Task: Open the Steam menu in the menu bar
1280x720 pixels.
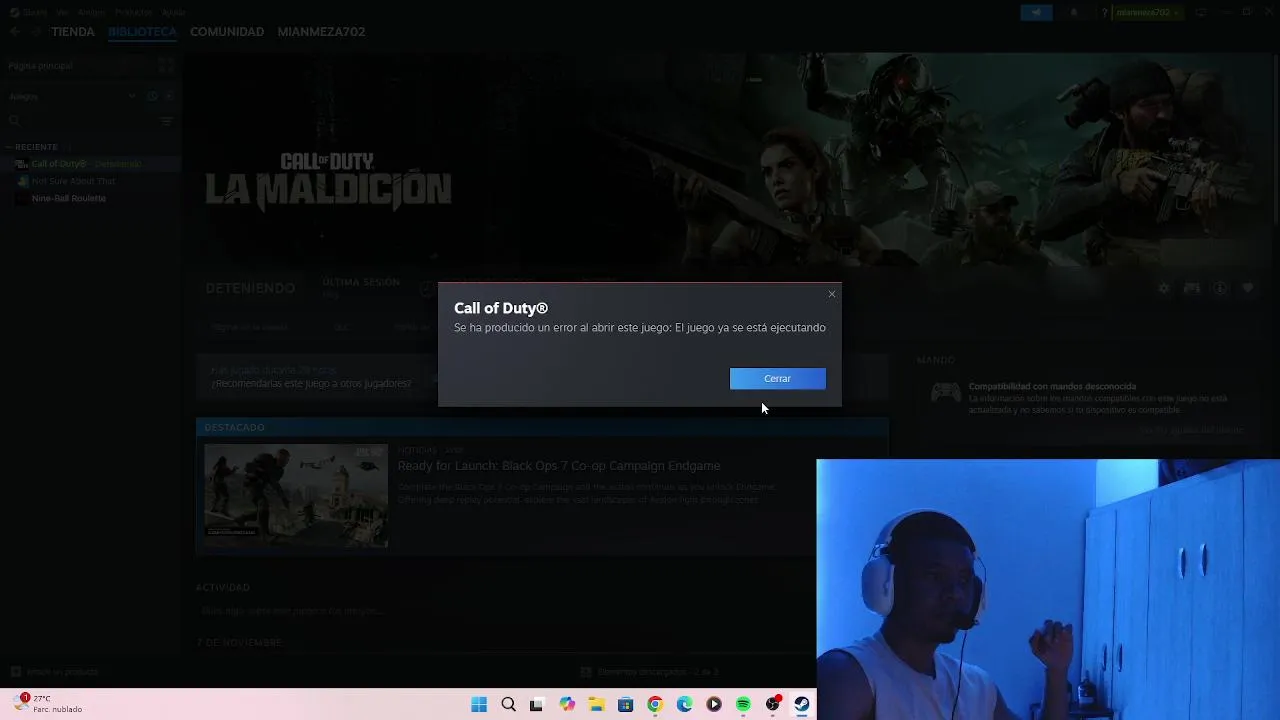Action: (x=35, y=12)
